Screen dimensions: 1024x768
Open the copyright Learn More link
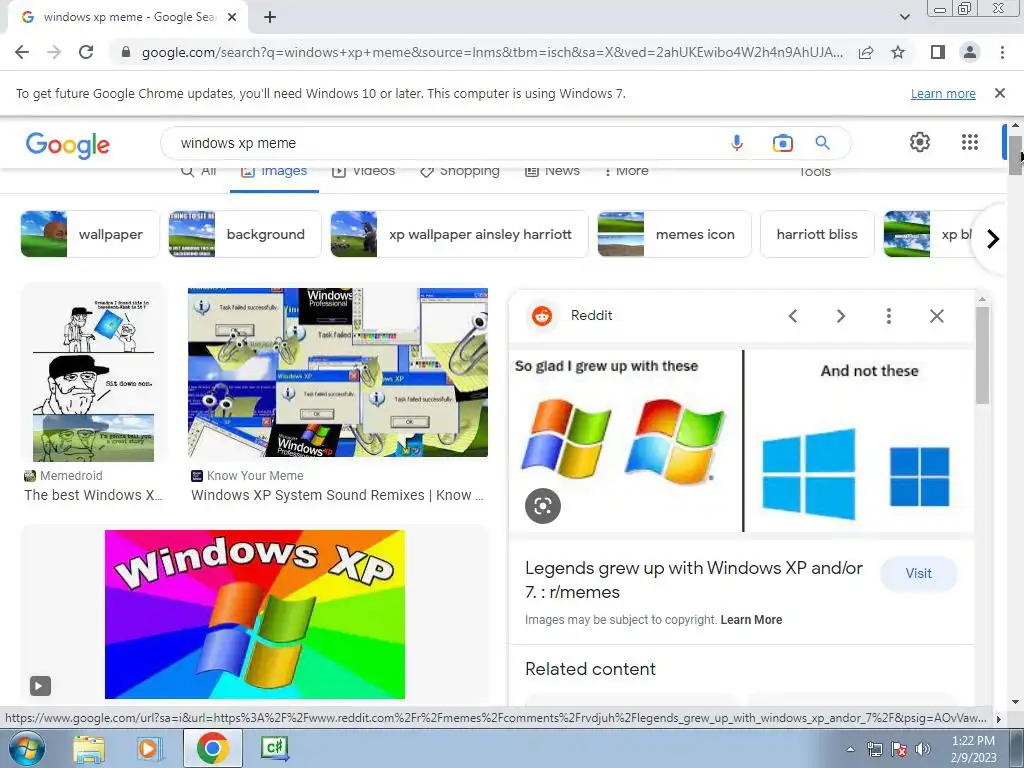(751, 620)
